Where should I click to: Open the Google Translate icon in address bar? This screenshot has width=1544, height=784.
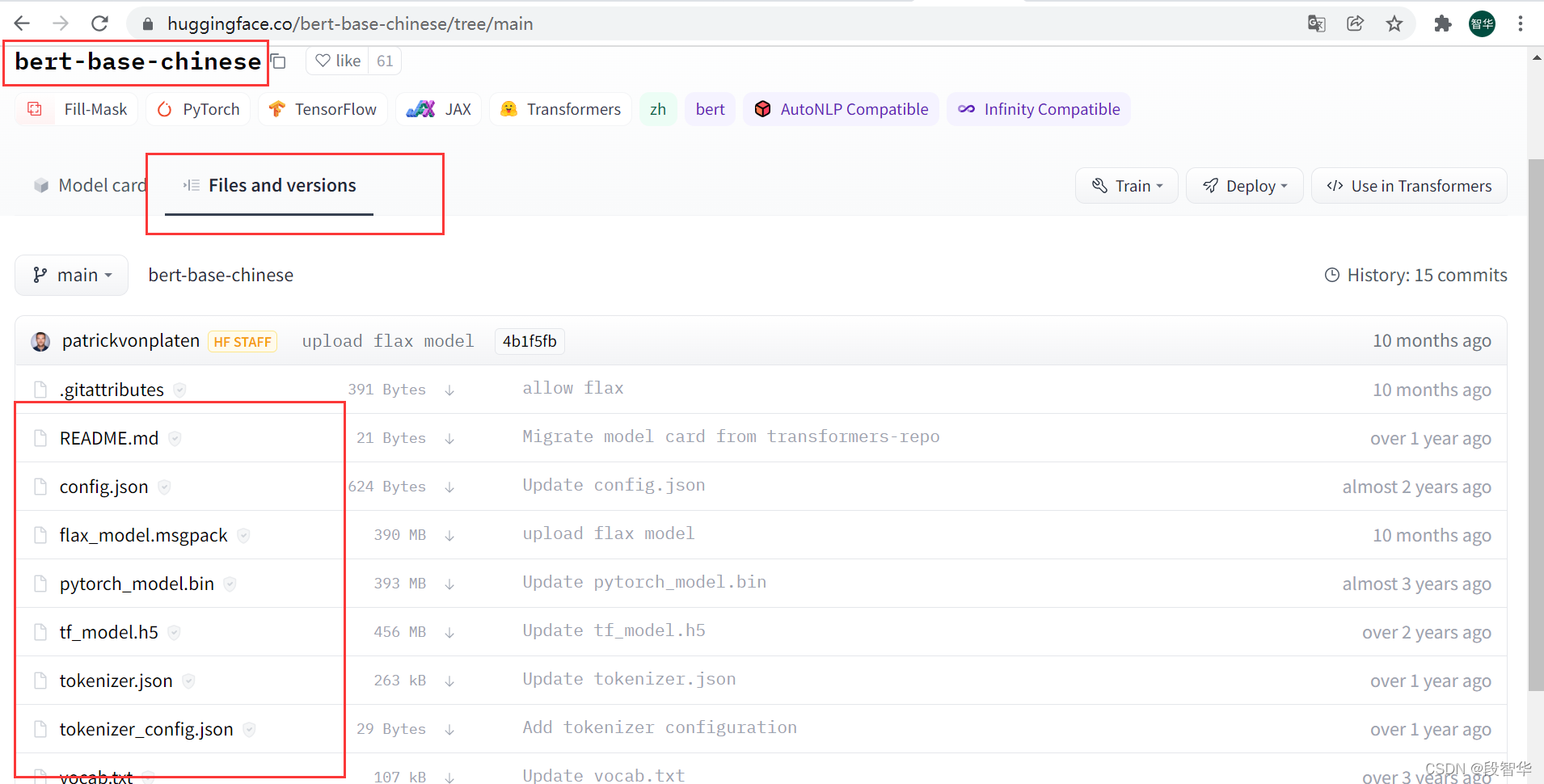coord(1317,23)
